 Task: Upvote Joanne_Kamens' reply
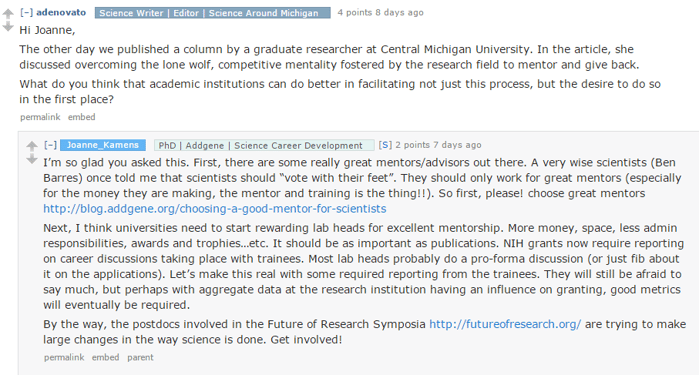click(32, 145)
